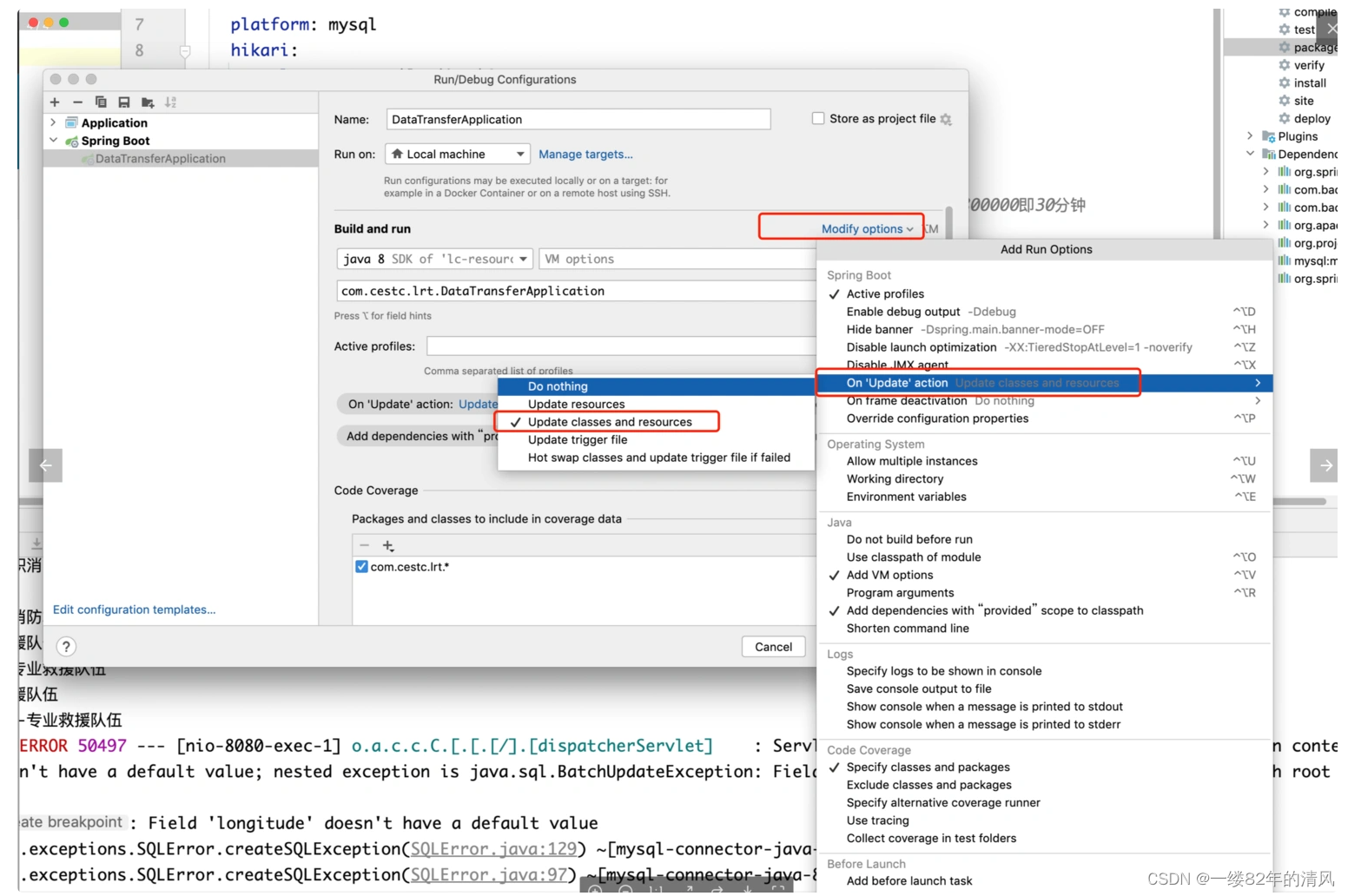Click the main class field com.cestc.lrt.DataTransferApplication

(x=577, y=291)
